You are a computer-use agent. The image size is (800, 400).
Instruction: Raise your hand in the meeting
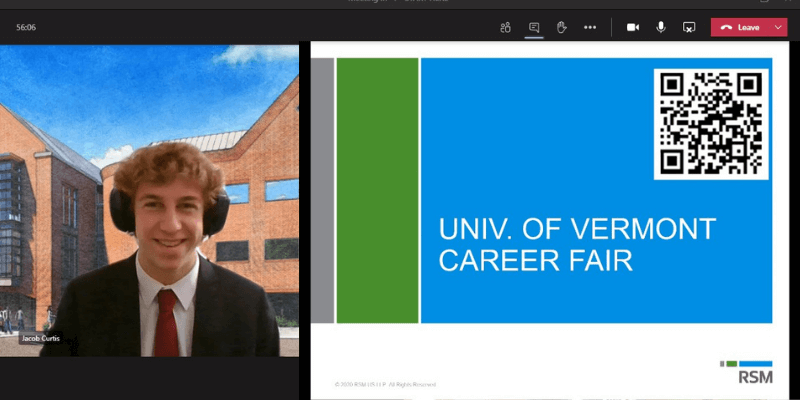pyautogui.click(x=562, y=28)
